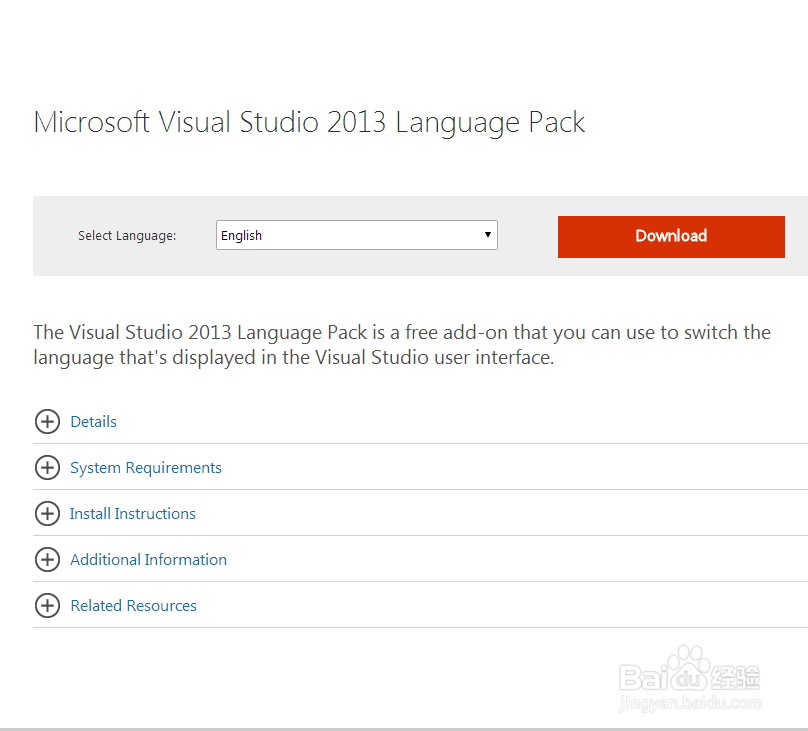
Task: Expand Install Instructions plus icon
Action: point(47,514)
